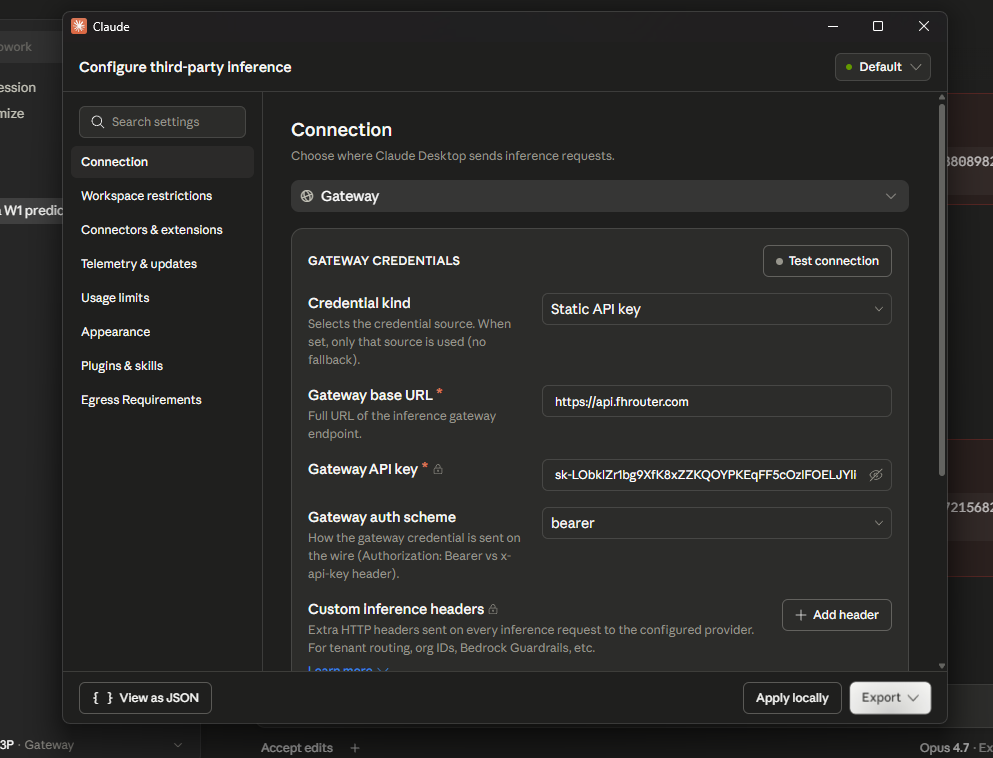
Task: Open the Gateway auth scheme bearer dropdown
Action: 716,523
